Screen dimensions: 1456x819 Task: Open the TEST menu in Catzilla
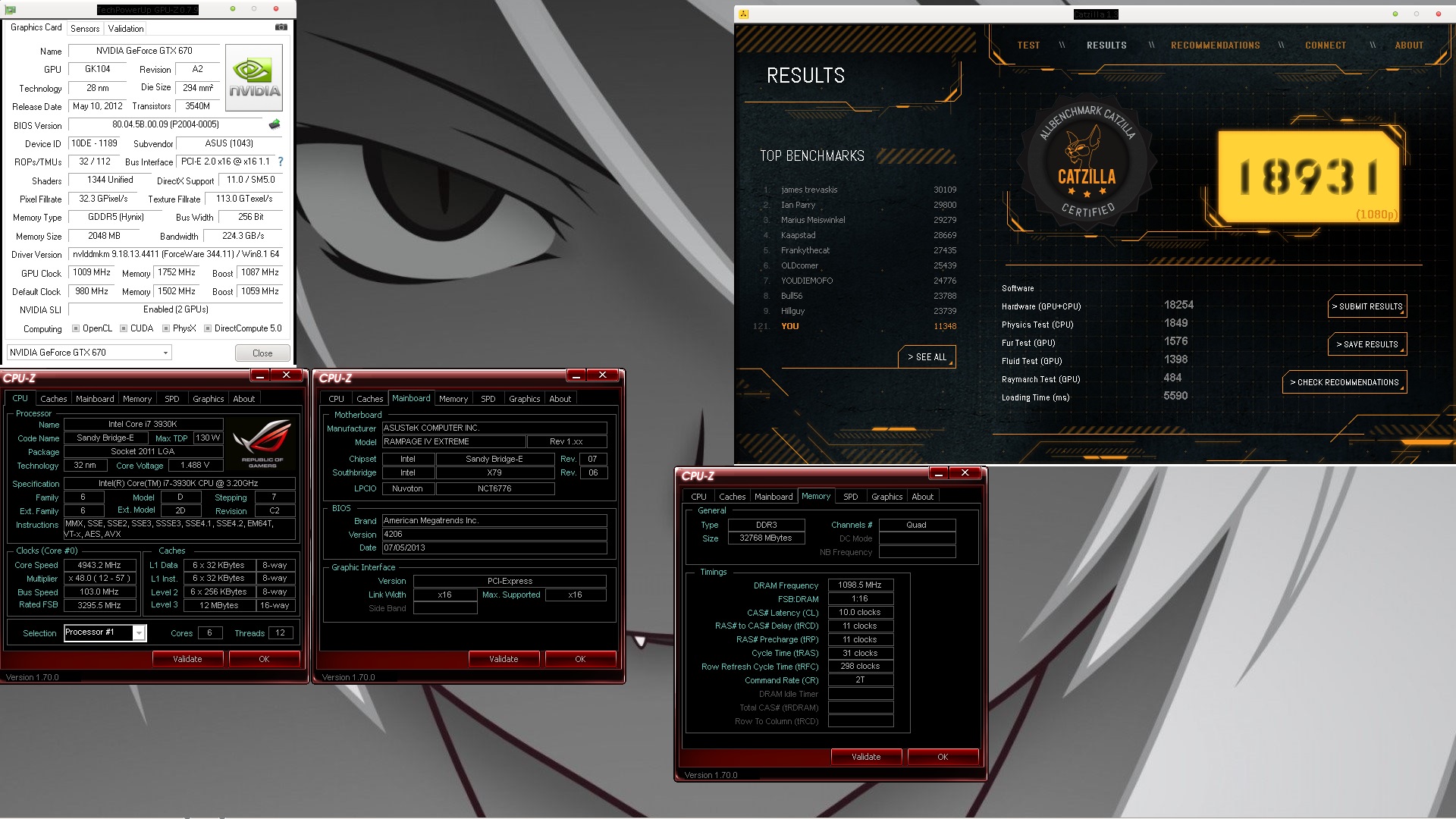pyautogui.click(x=1028, y=45)
